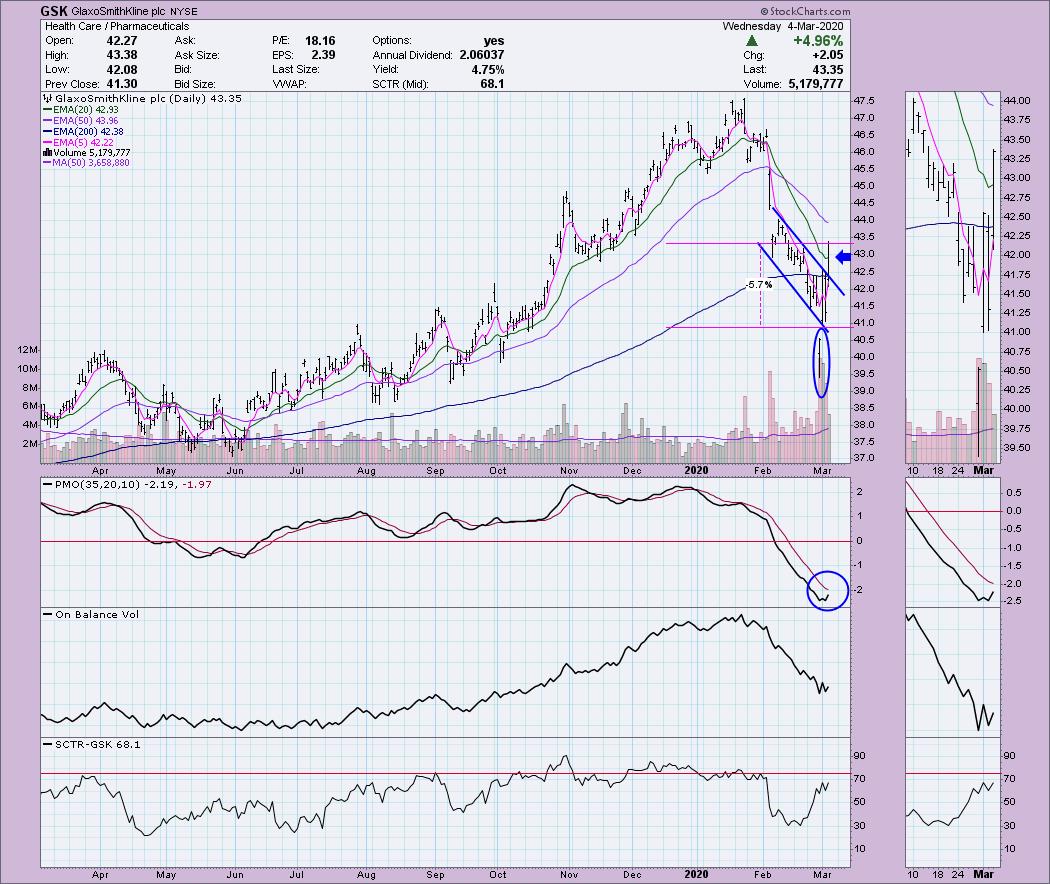
Task: Click the StockCharts.com copyright label
Action: (805, 11)
